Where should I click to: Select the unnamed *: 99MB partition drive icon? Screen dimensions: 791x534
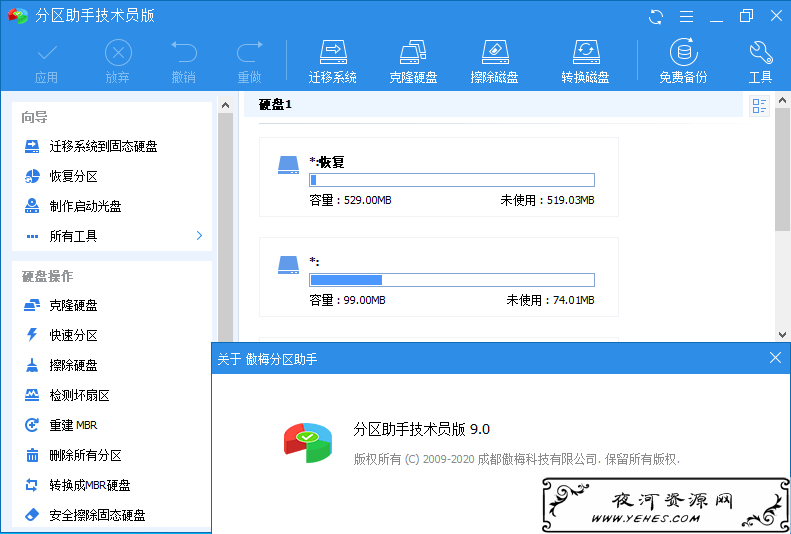pyautogui.click(x=288, y=265)
